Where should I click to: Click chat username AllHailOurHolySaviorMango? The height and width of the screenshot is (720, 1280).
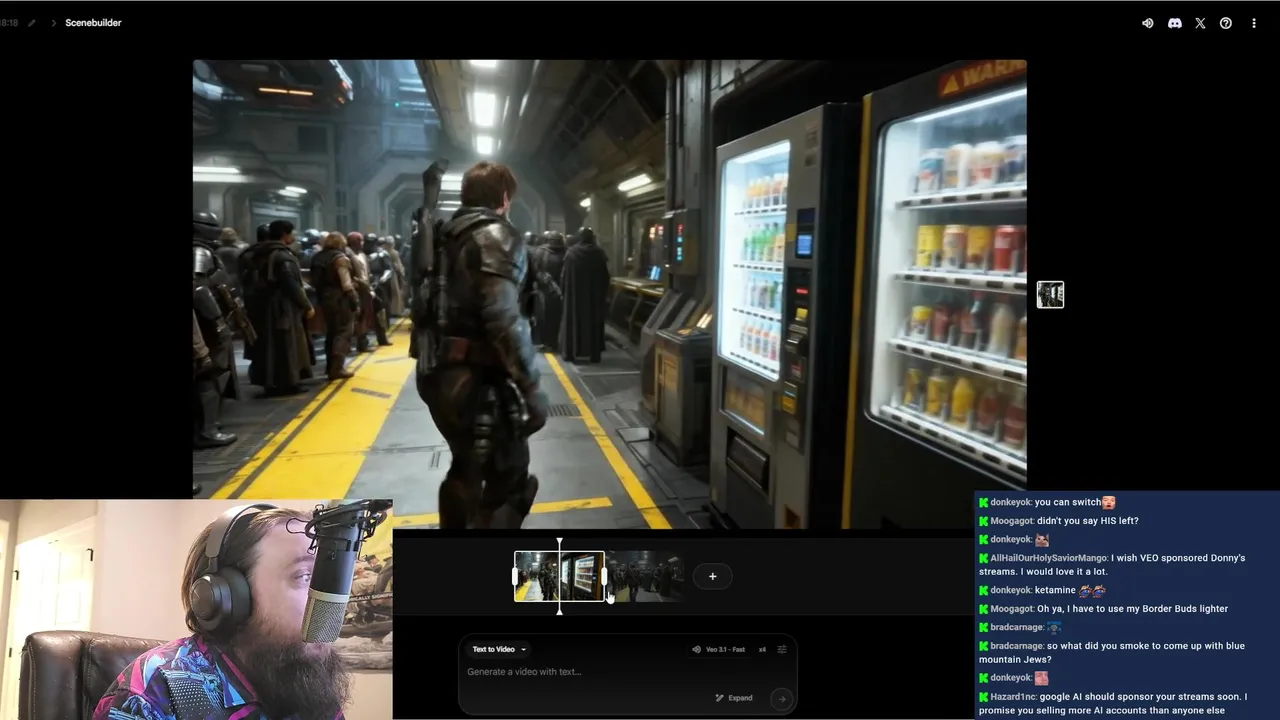[x=1048, y=558]
